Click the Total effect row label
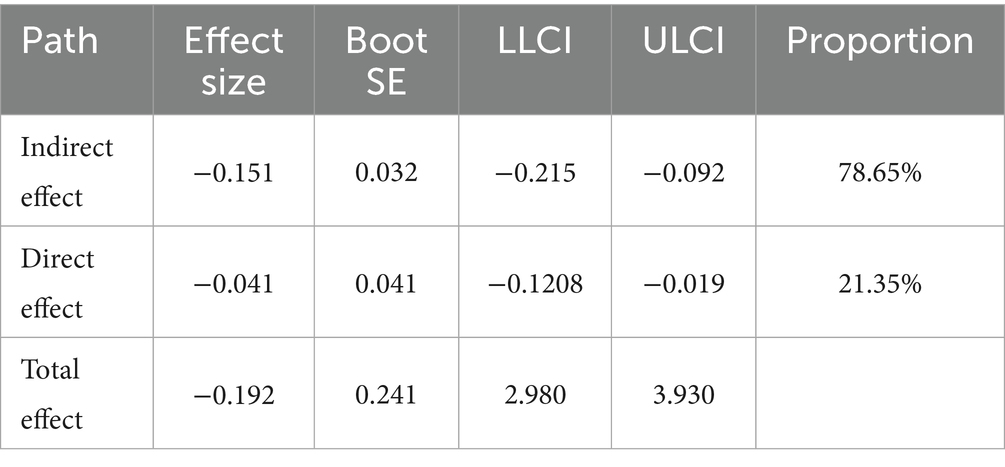The height and width of the screenshot is (467, 1005). pos(53,394)
